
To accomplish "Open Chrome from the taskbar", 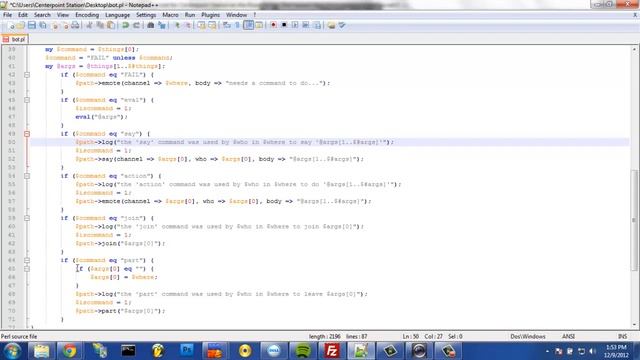I will 69,351.
